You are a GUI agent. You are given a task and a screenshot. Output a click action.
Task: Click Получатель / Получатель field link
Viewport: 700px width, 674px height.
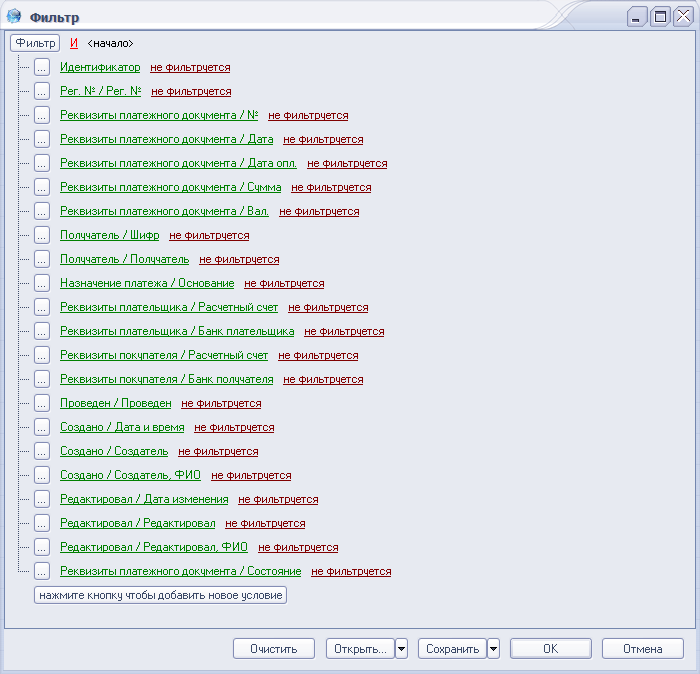click(125, 259)
